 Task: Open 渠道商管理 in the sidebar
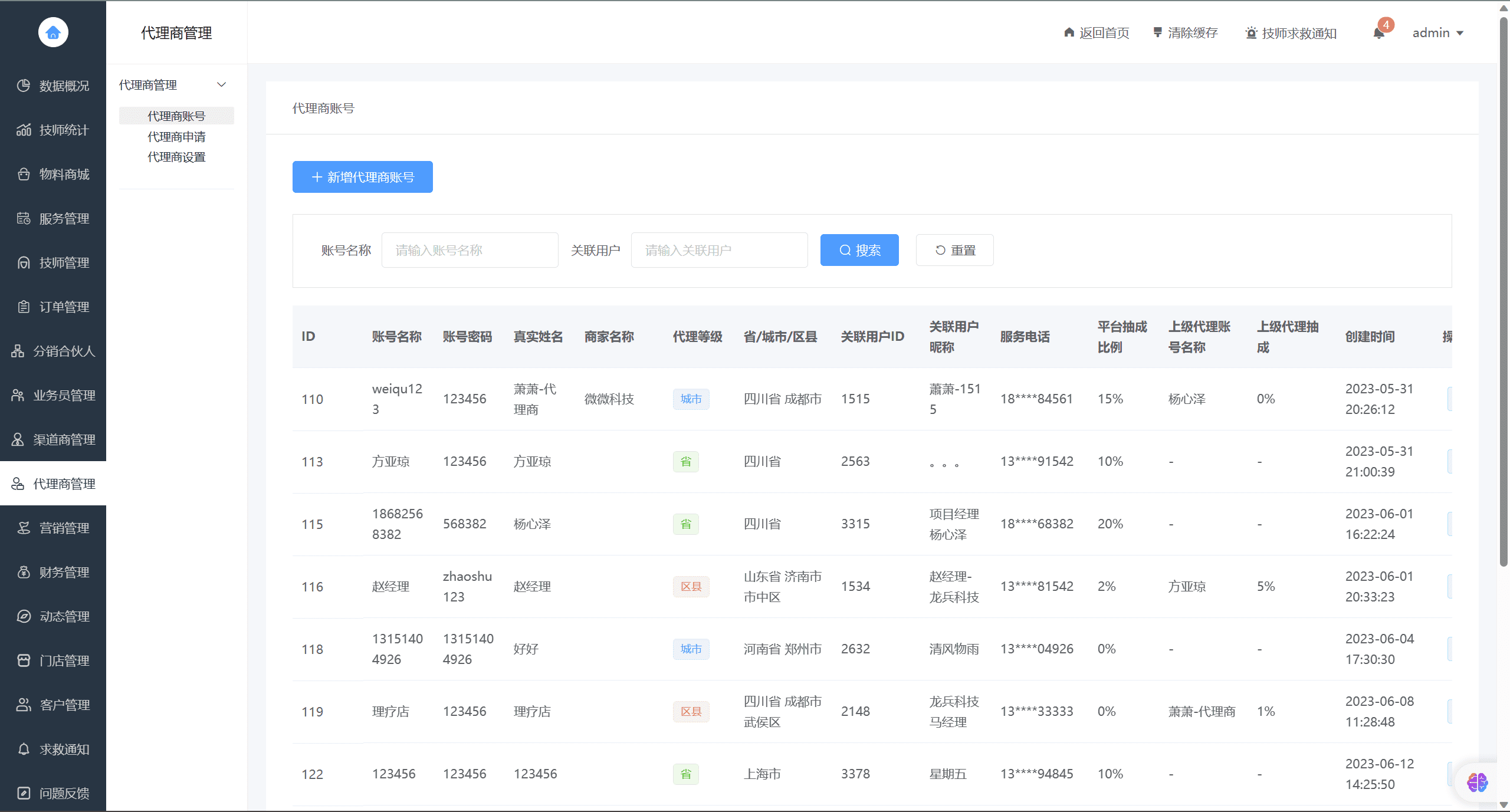point(53,440)
